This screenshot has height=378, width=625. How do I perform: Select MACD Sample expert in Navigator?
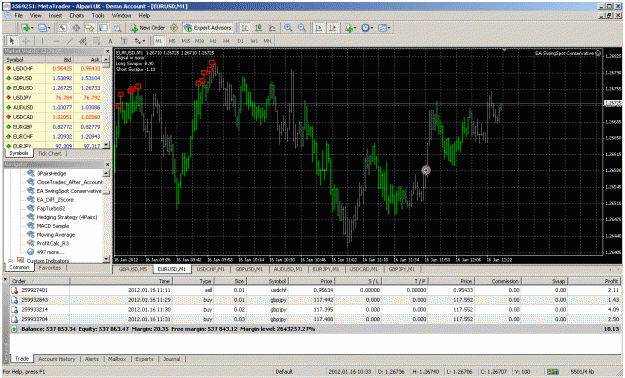pos(53,226)
